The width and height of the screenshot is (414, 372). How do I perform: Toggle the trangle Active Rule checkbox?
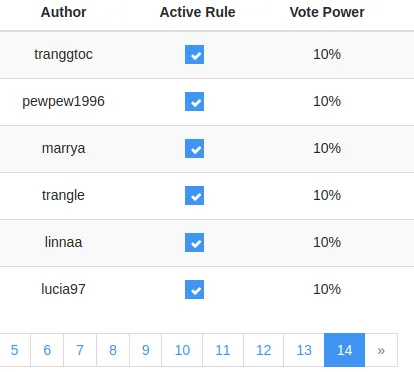pos(194,195)
